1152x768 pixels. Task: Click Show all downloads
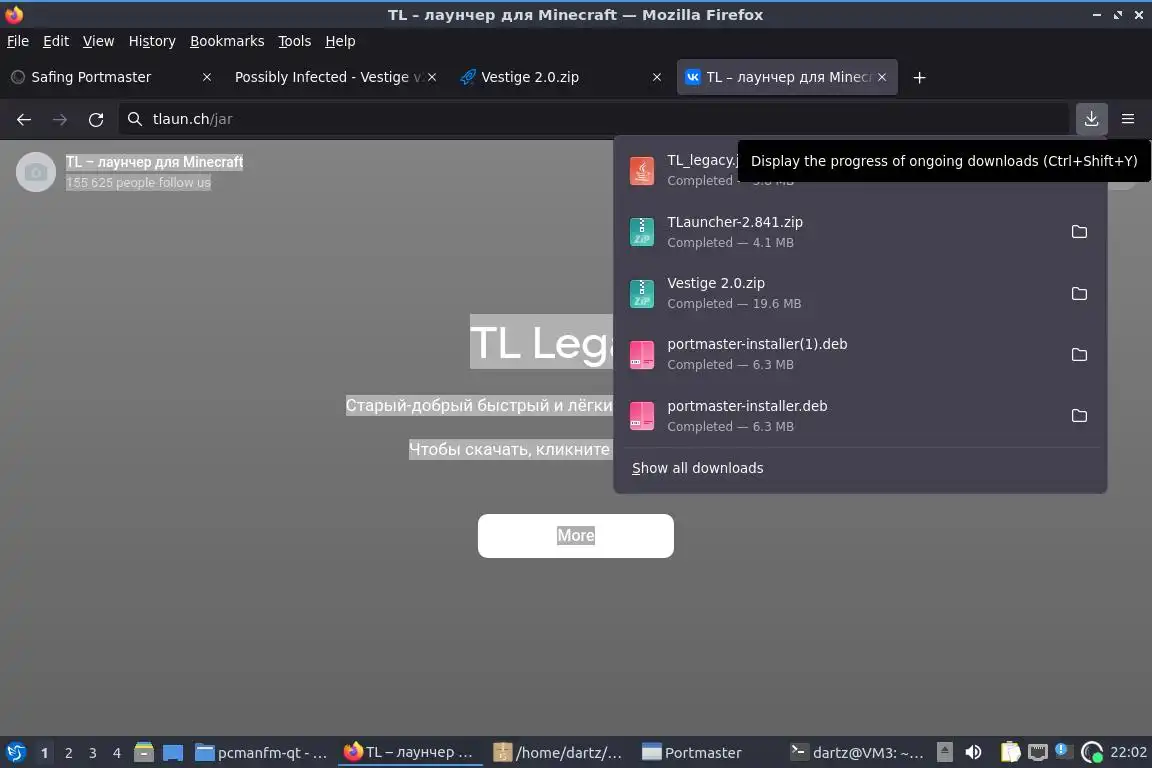[697, 468]
